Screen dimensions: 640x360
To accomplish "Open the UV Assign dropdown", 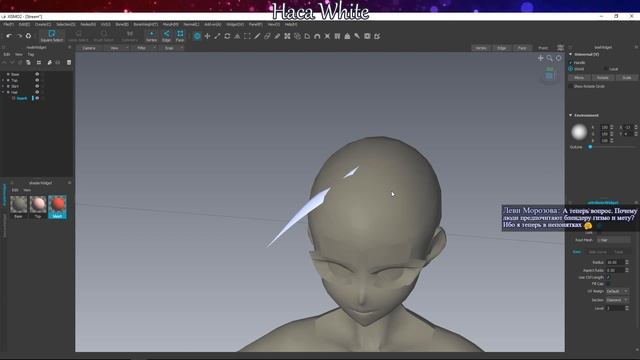I will pyautogui.click(x=617, y=291).
